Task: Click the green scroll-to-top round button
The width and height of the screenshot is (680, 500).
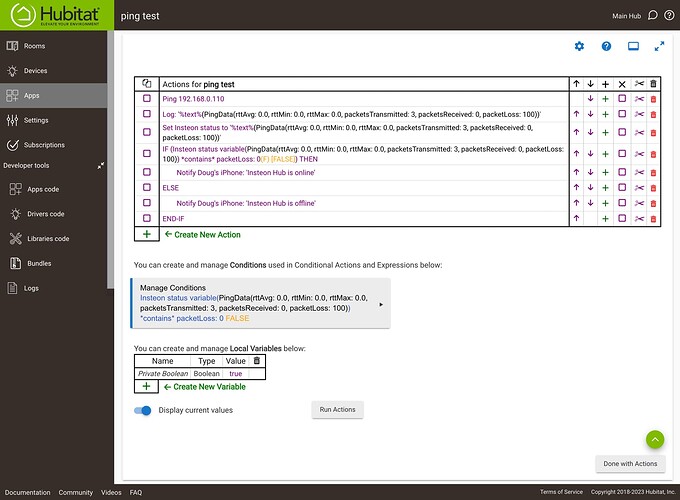Action: (x=655, y=440)
